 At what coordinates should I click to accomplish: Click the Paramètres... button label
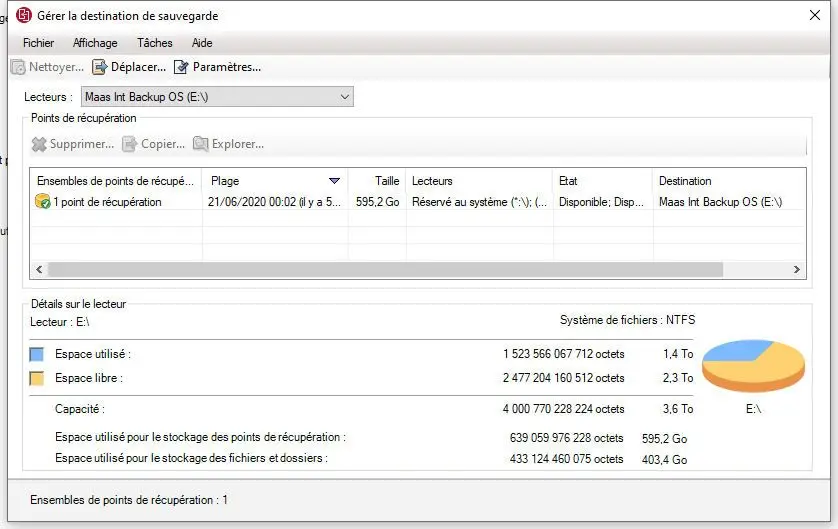pyautogui.click(x=227, y=67)
